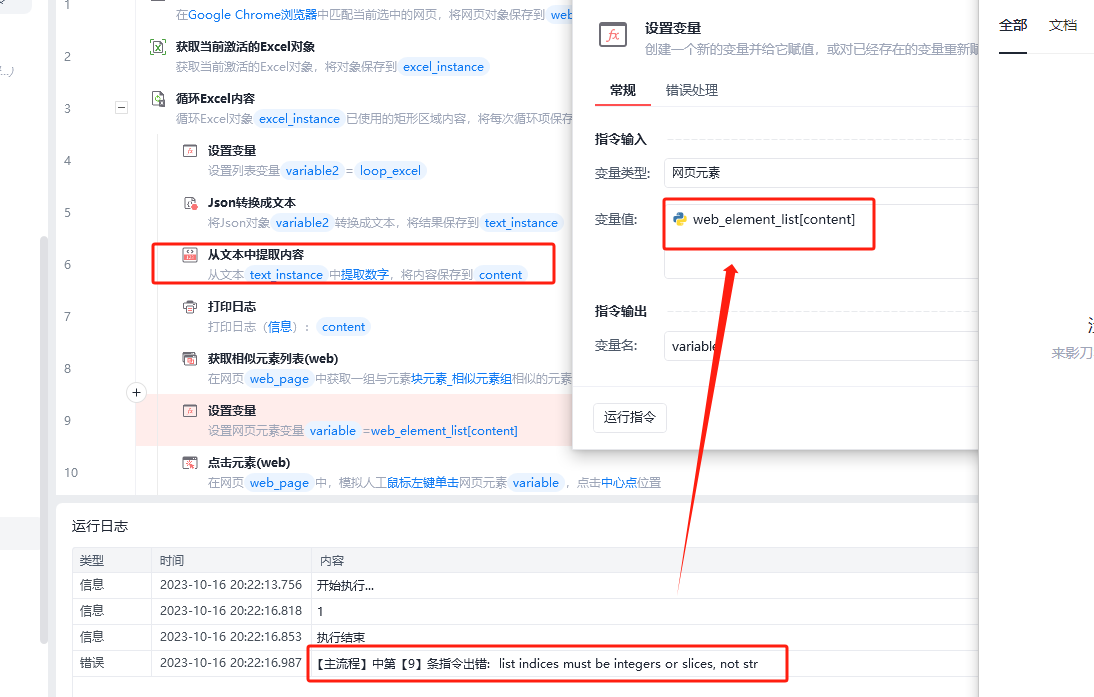Click the 错误 type cell in log

[91, 663]
